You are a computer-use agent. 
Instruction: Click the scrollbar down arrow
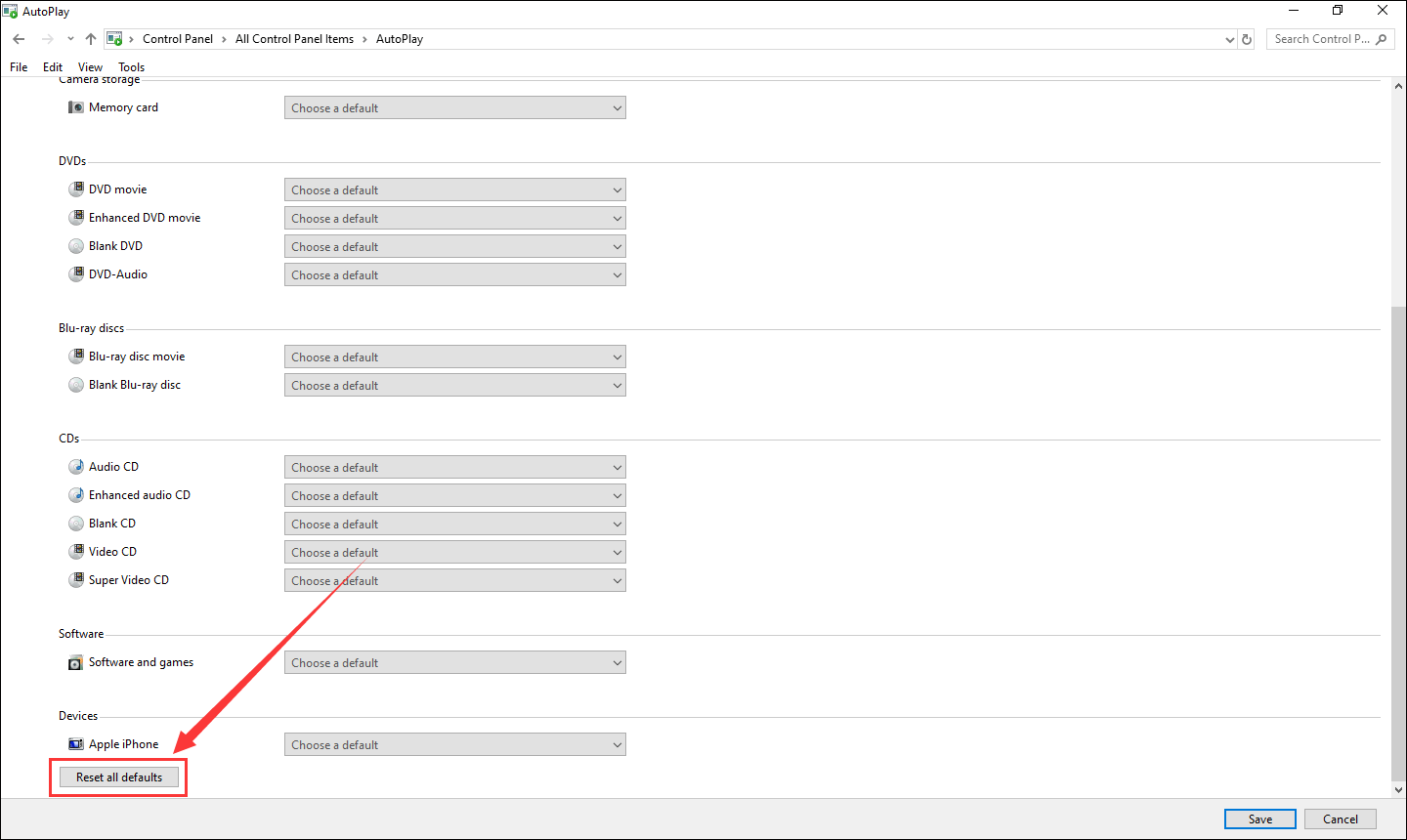point(1398,789)
